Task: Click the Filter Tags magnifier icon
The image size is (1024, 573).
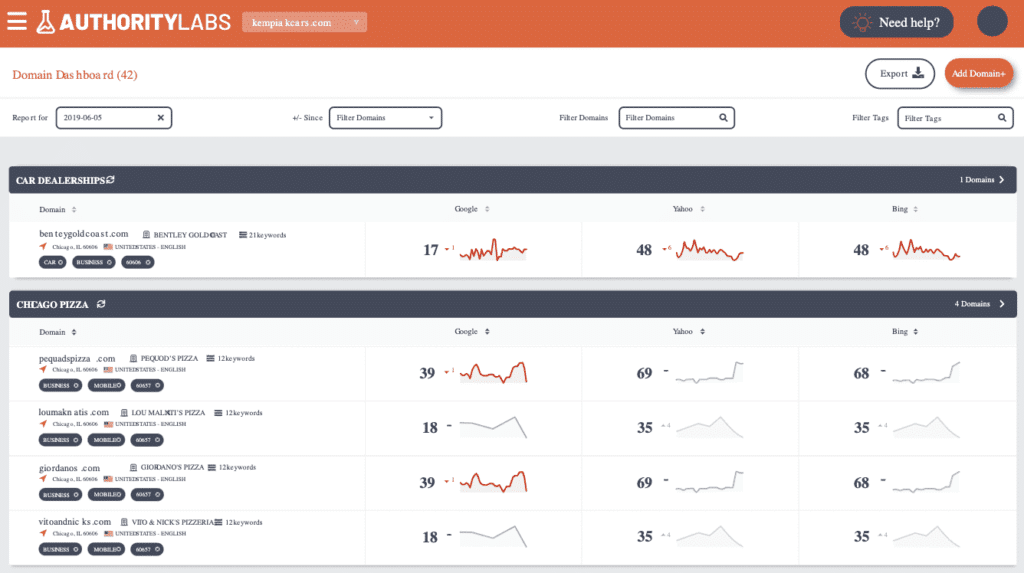Action: tap(1002, 118)
